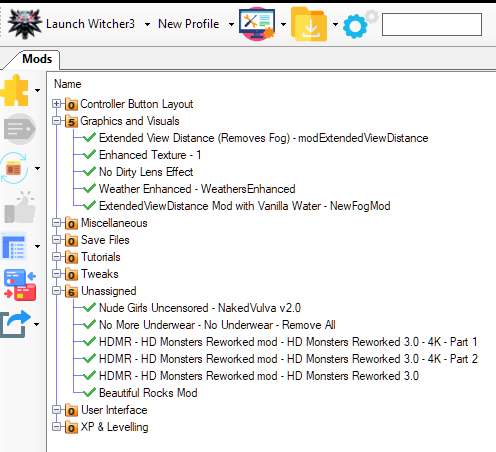496x452 pixels.
Task: Toggle checkmark for Weather Enhanced mod
Action: click(89, 189)
